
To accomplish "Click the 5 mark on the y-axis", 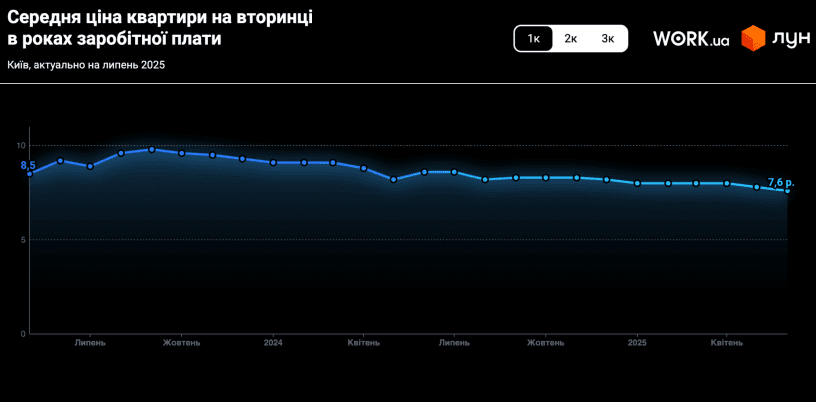I will [x=22, y=239].
